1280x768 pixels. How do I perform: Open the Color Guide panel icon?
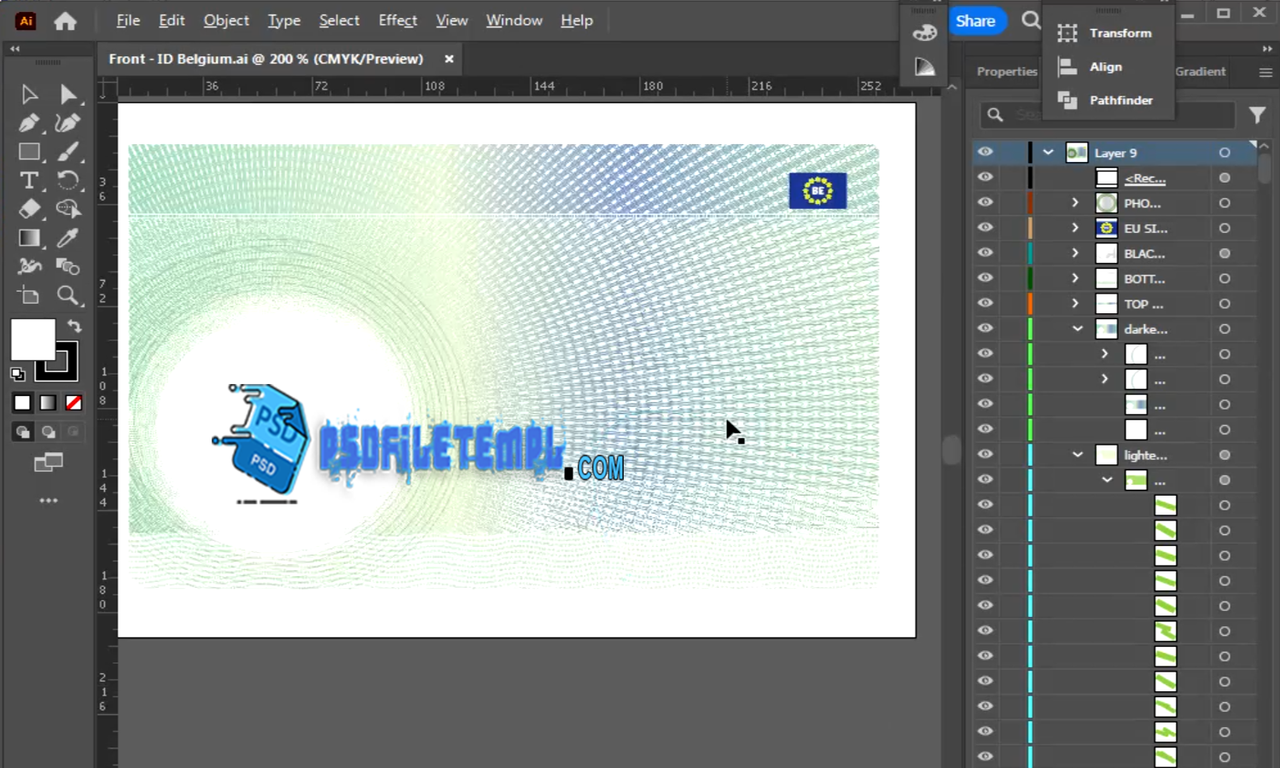pos(925,67)
